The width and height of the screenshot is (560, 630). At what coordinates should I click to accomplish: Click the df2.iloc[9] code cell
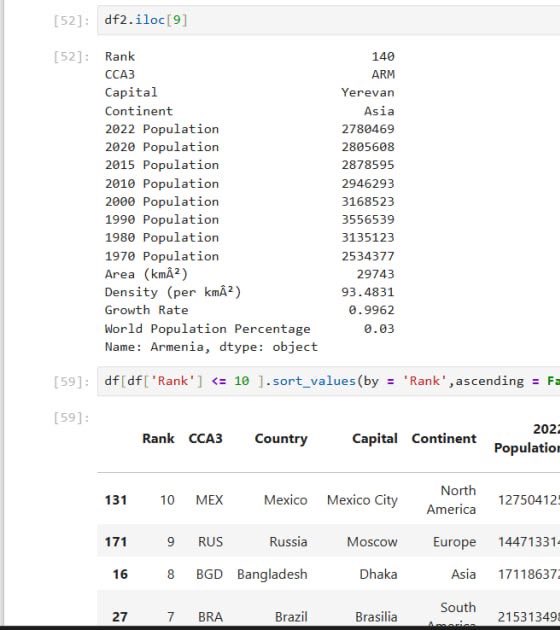329,20
